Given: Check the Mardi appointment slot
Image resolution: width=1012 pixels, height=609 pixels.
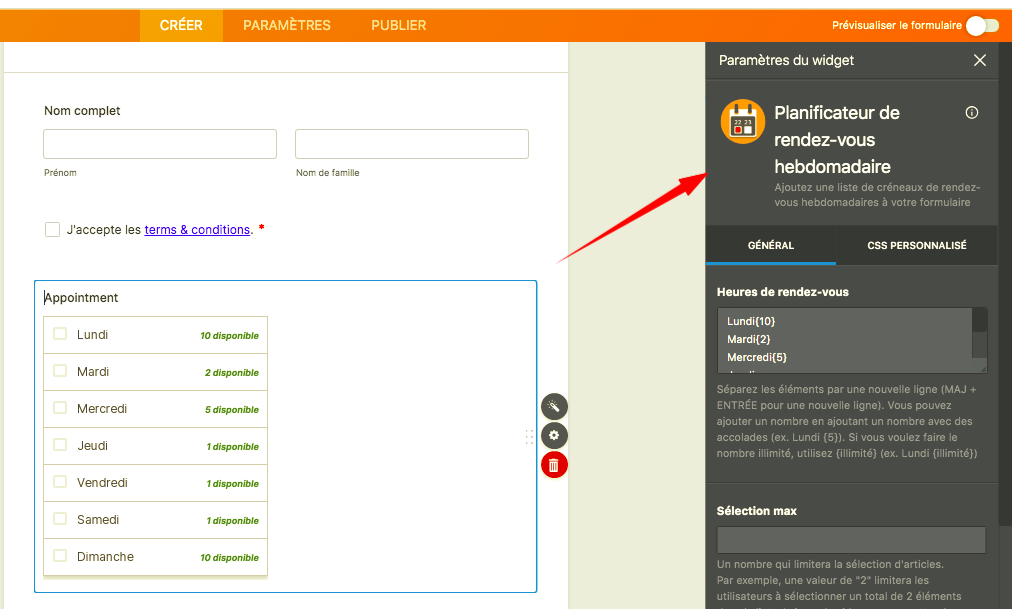Looking at the screenshot, I should 60,371.
